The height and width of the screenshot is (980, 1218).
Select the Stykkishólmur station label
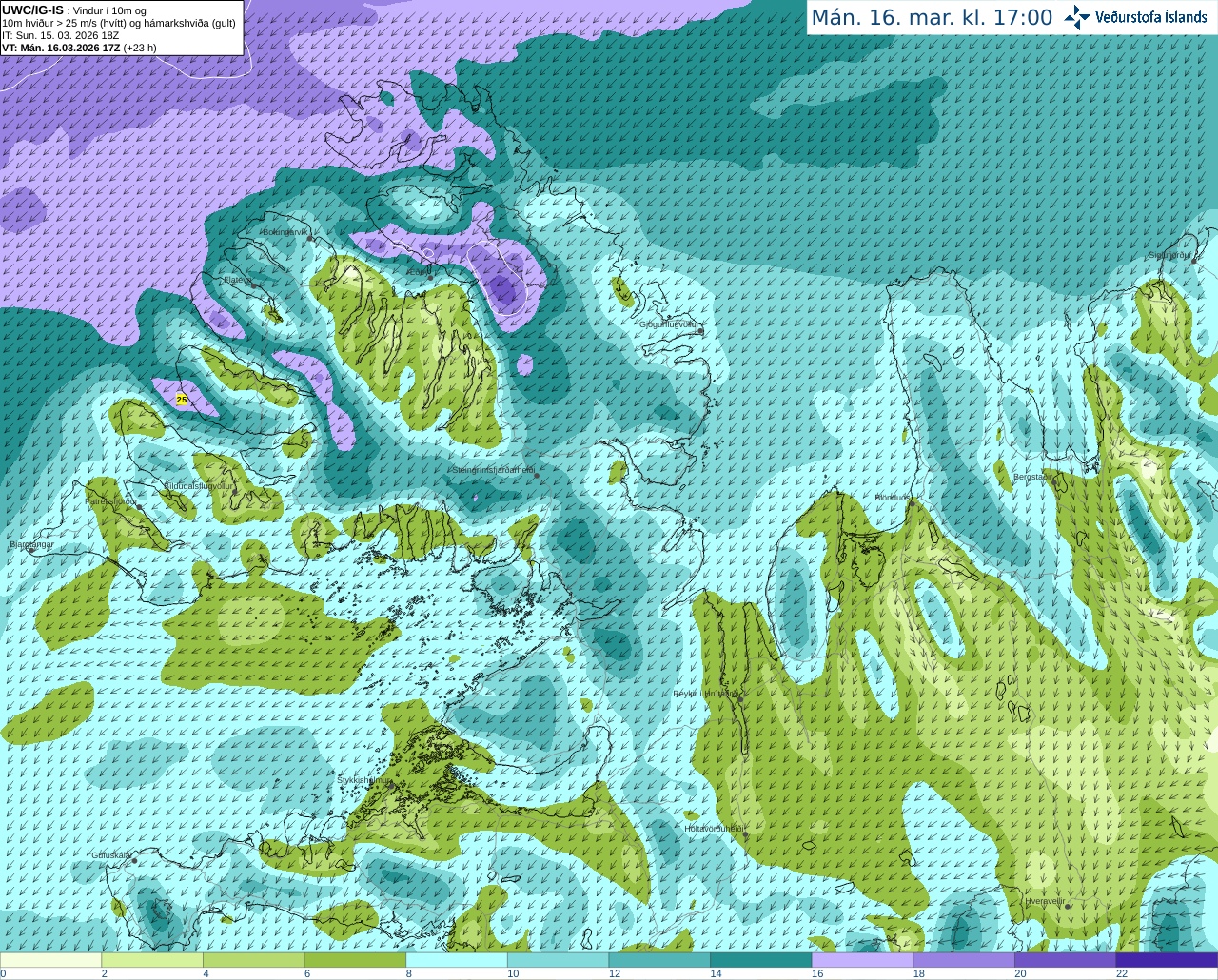point(363,780)
